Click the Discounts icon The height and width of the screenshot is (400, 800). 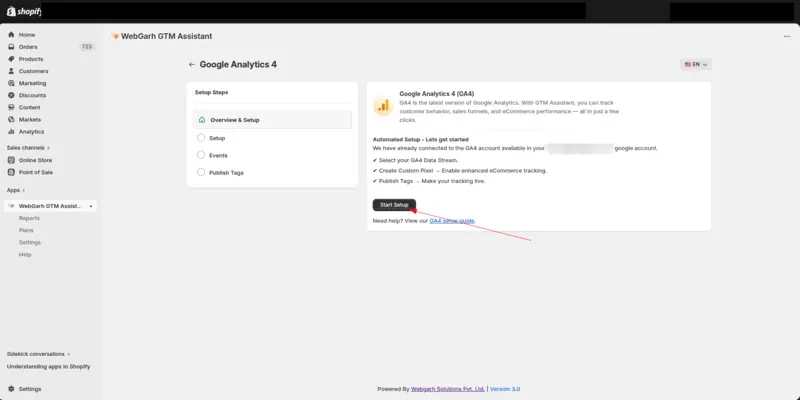point(11,95)
